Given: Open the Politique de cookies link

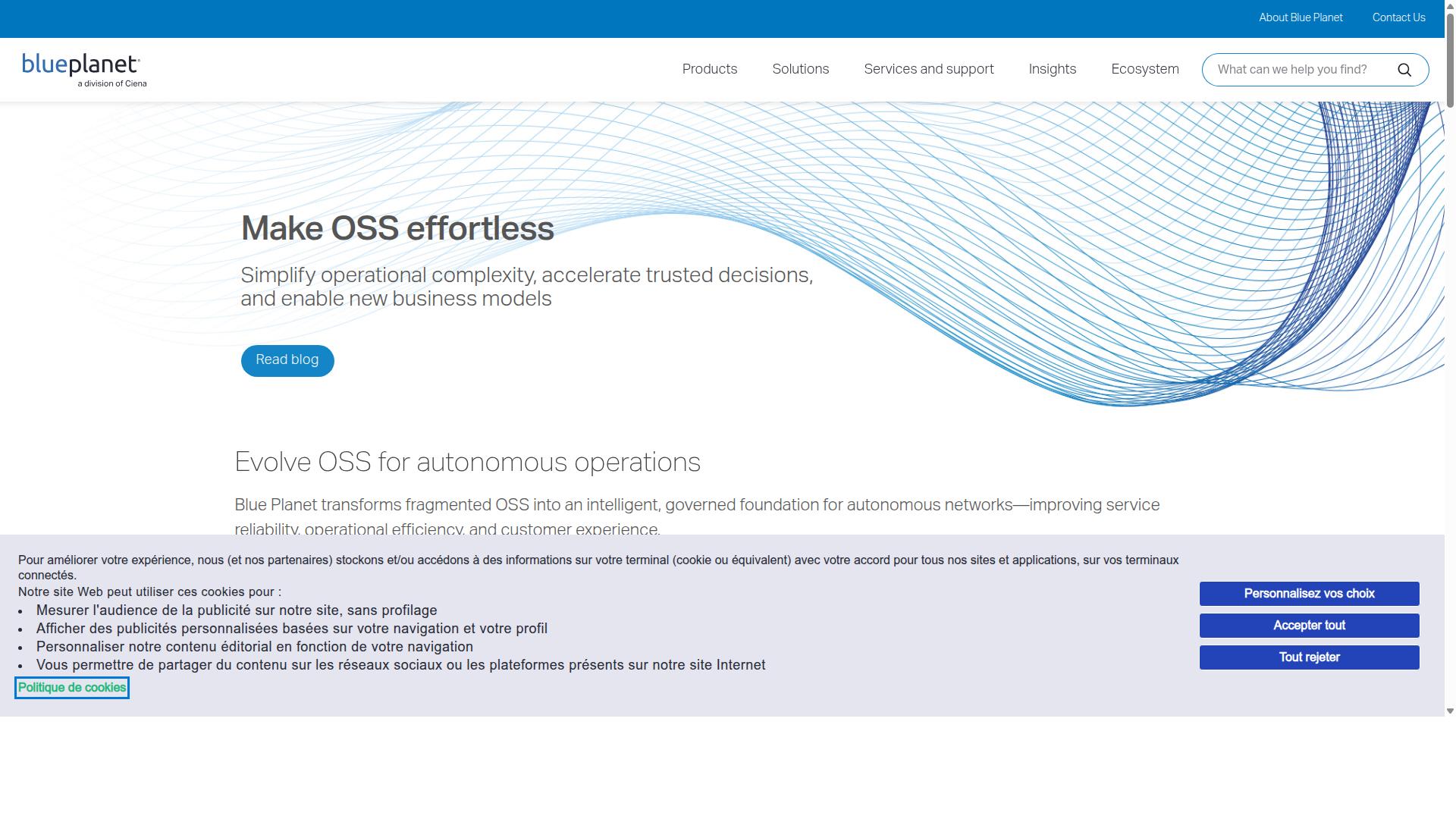Looking at the screenshot, I should 72,688.
